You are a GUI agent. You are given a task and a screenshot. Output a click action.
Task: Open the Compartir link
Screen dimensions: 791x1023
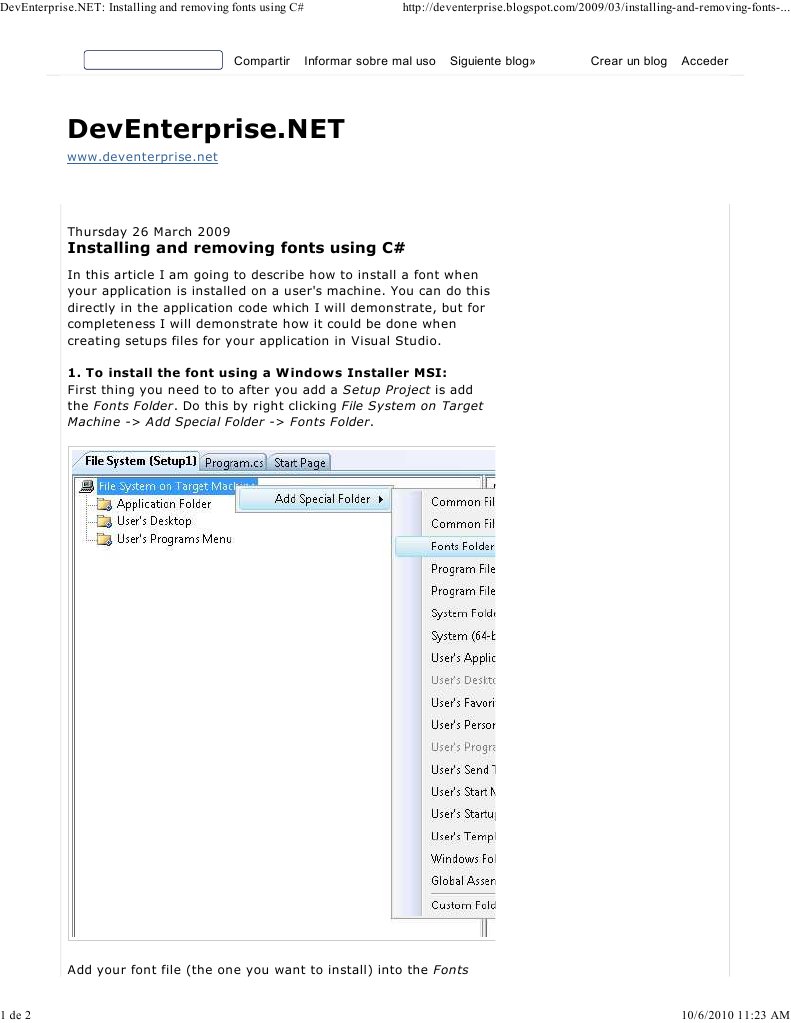coord(262,61)
